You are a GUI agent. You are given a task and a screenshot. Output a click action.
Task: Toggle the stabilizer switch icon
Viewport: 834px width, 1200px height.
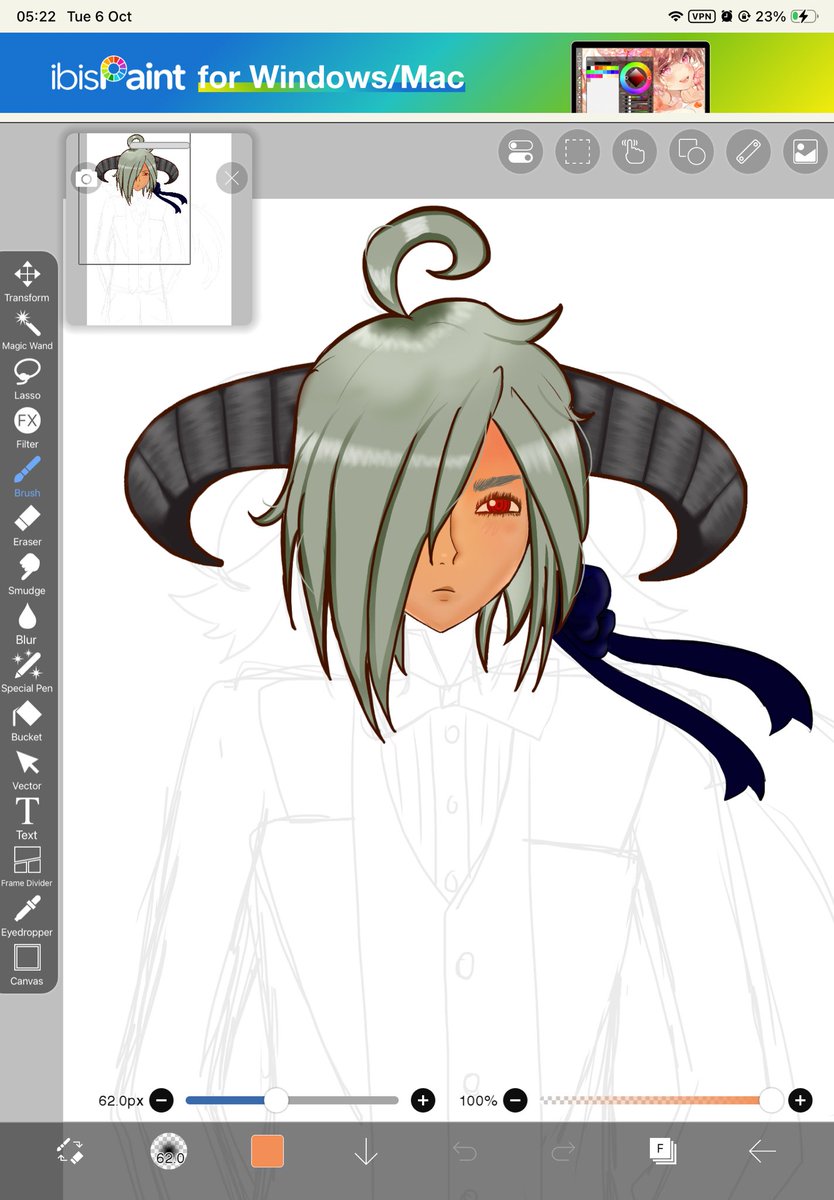coord(520,152)
